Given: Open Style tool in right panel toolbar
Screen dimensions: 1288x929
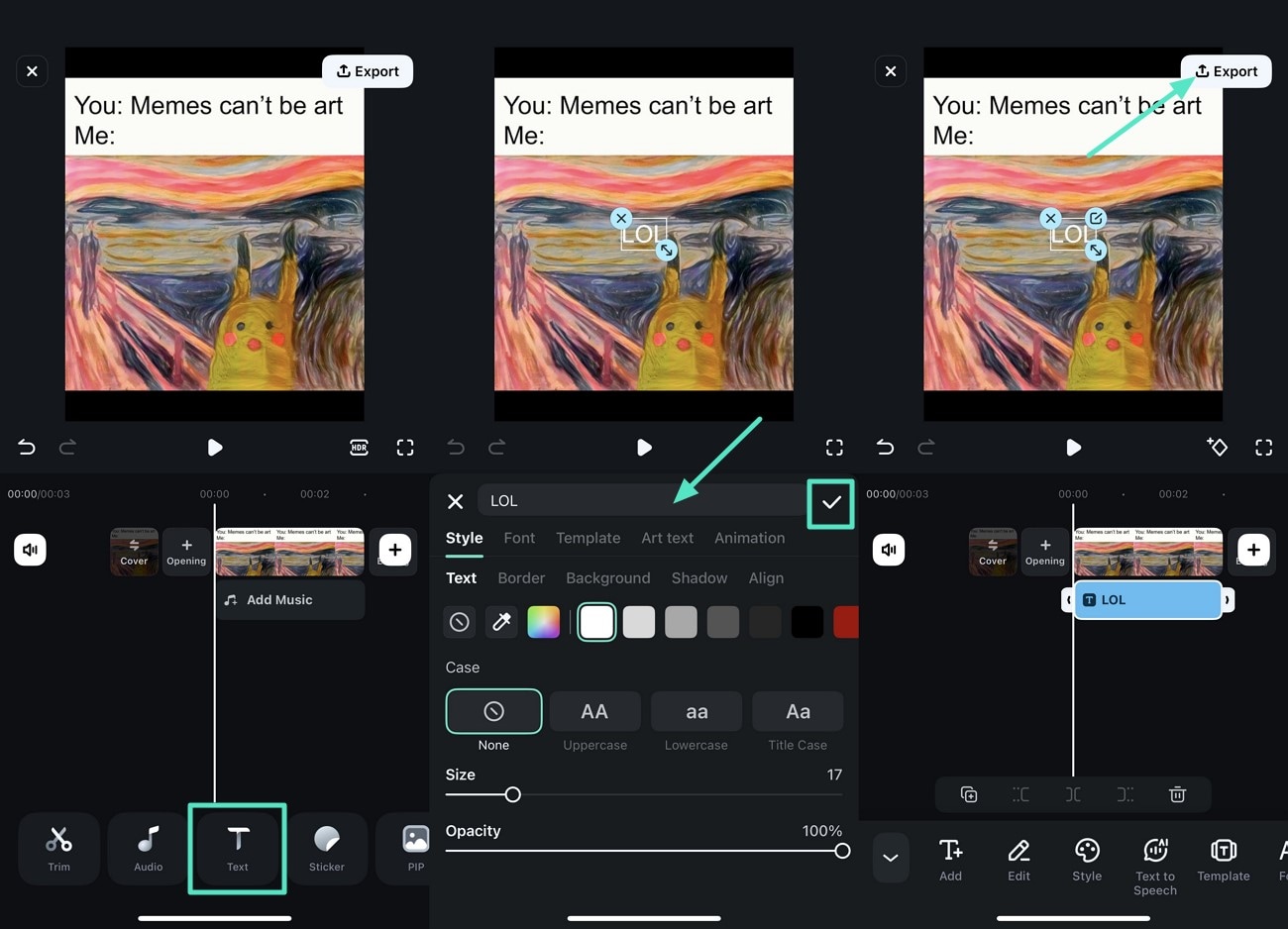Looking at the screenshot, I should coord(1087,860).
